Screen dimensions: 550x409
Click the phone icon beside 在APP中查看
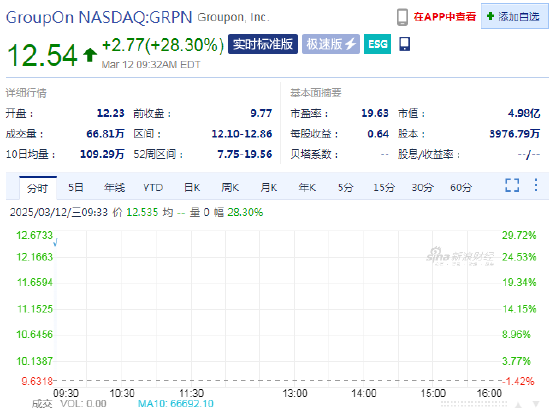coord(402,17)
